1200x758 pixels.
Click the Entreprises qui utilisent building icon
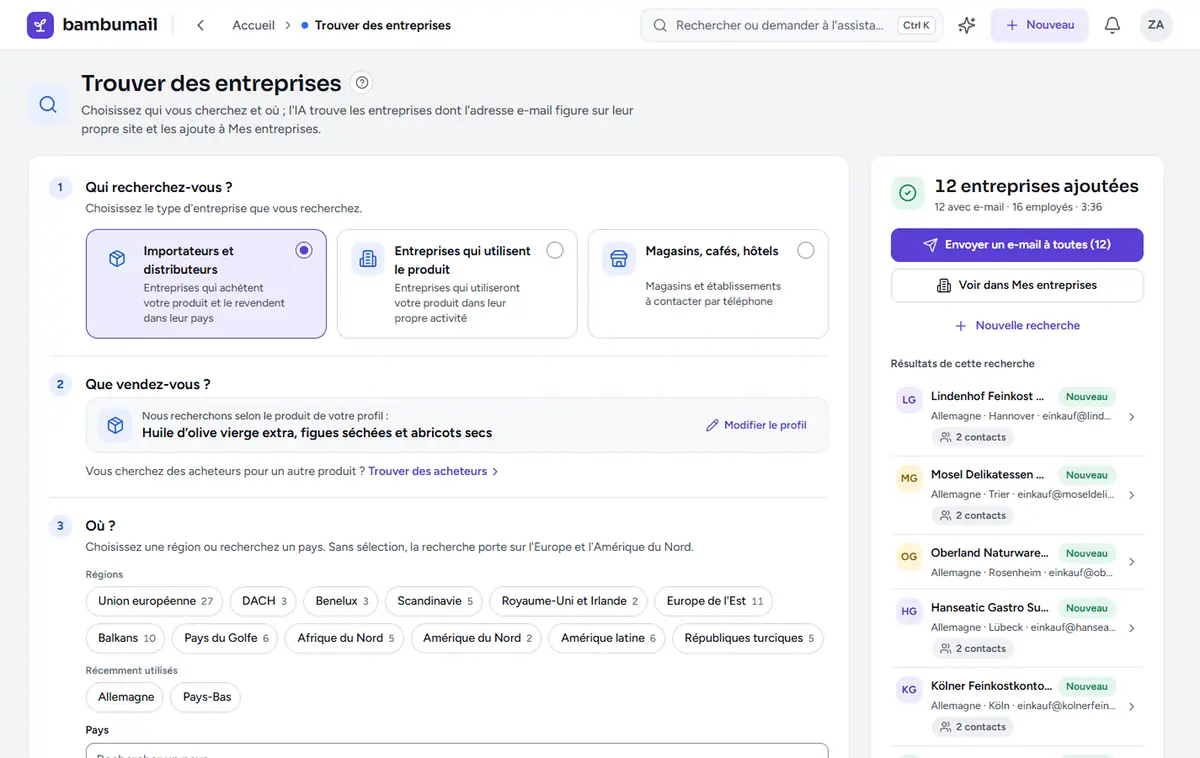[368, 259]
